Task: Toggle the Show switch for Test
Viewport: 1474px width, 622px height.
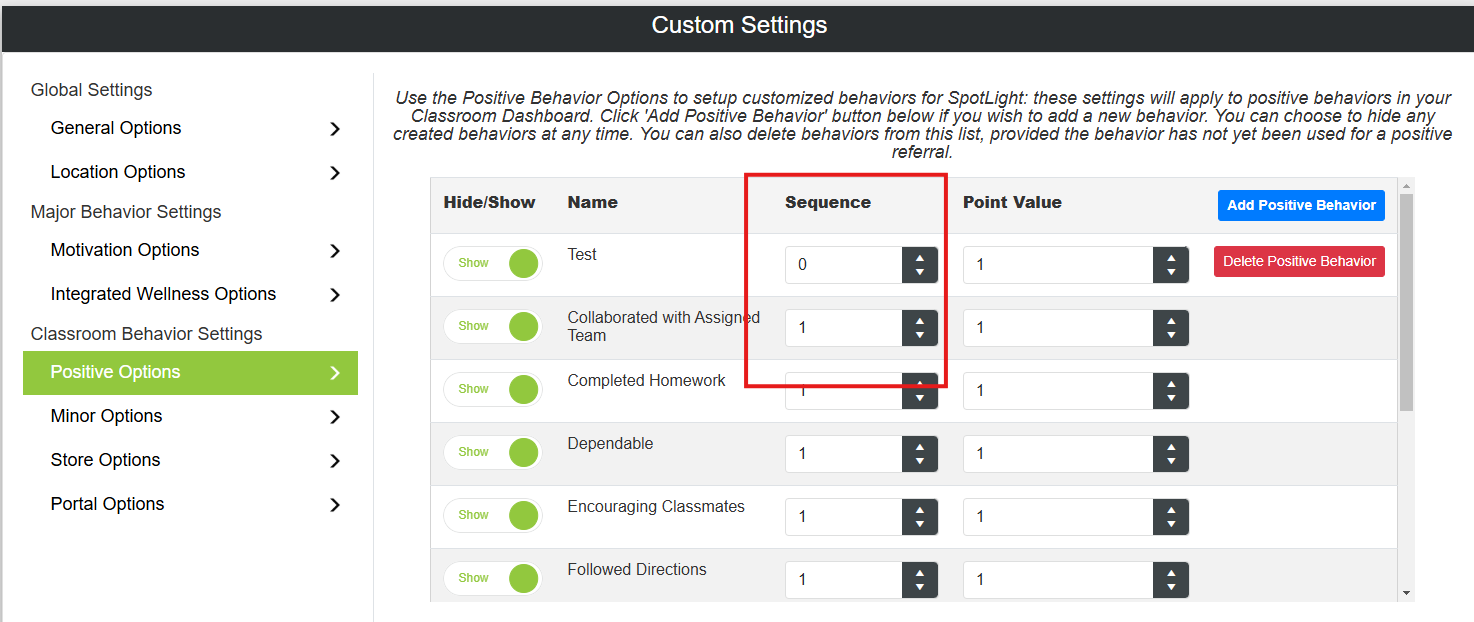Action: click(x=493, y=263)
